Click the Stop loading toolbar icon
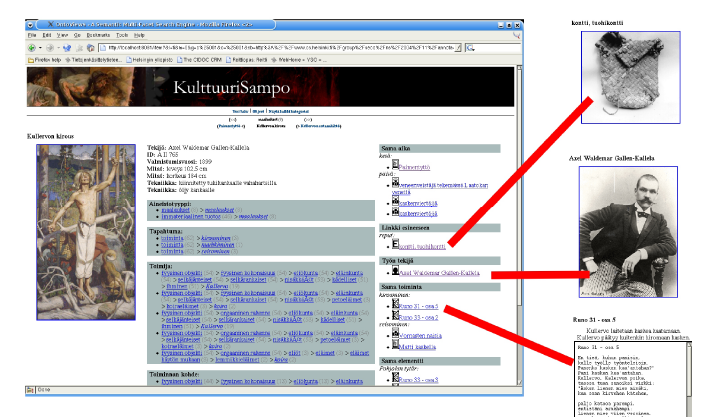This screenshot has height=417, width=722. point(80,47)
